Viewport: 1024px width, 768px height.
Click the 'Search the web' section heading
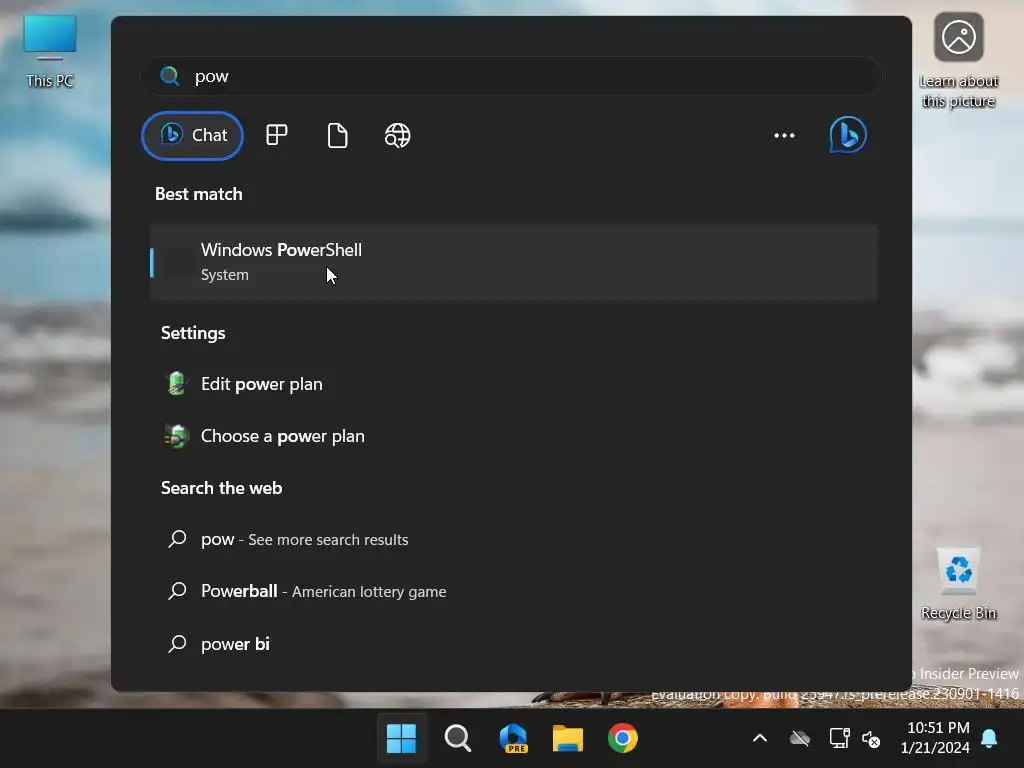coord(221,488)
